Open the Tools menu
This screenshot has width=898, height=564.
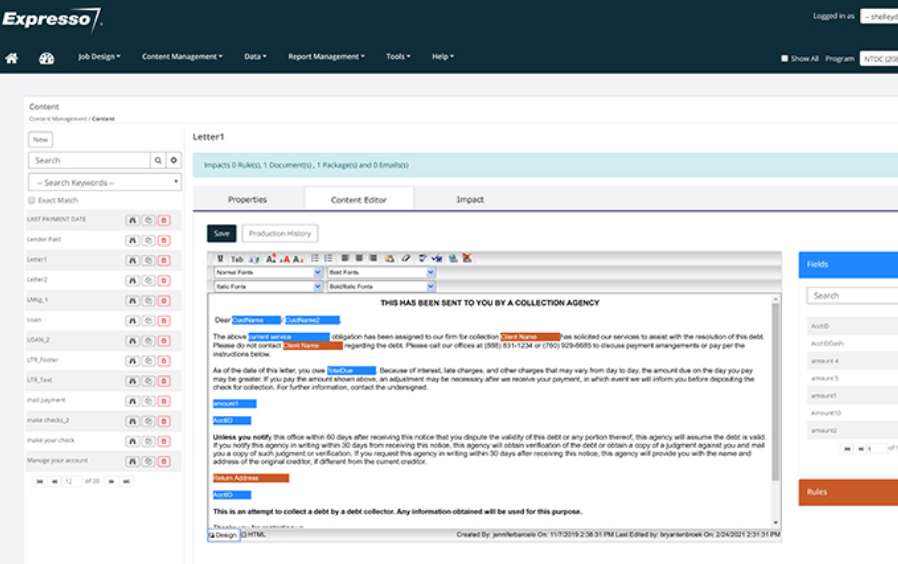(398, 57)
